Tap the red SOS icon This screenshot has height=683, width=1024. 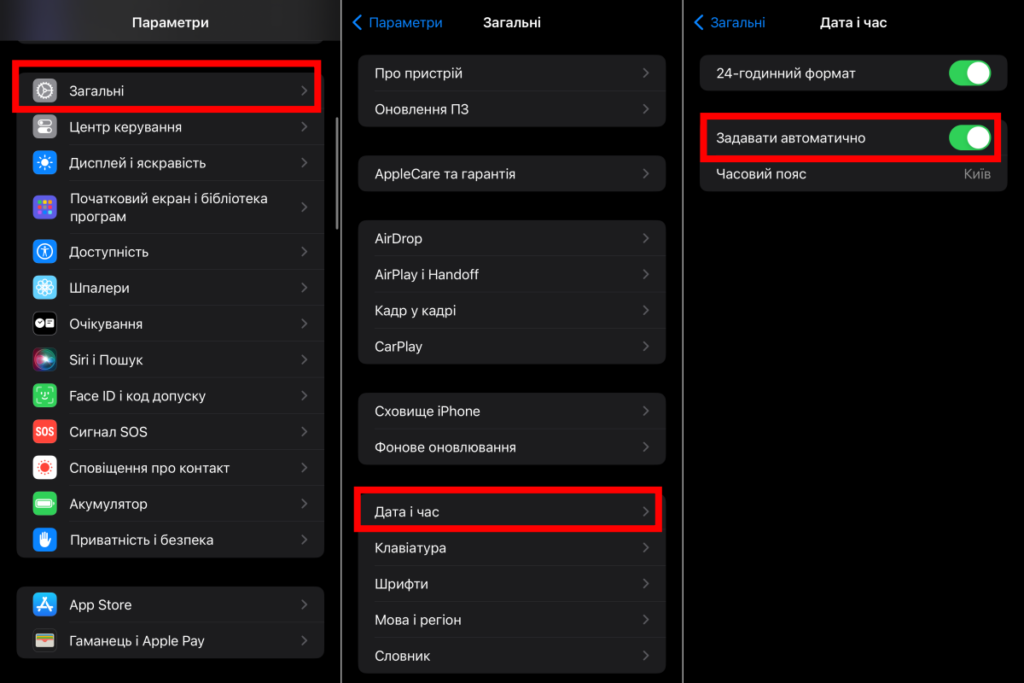coord(45,432)
